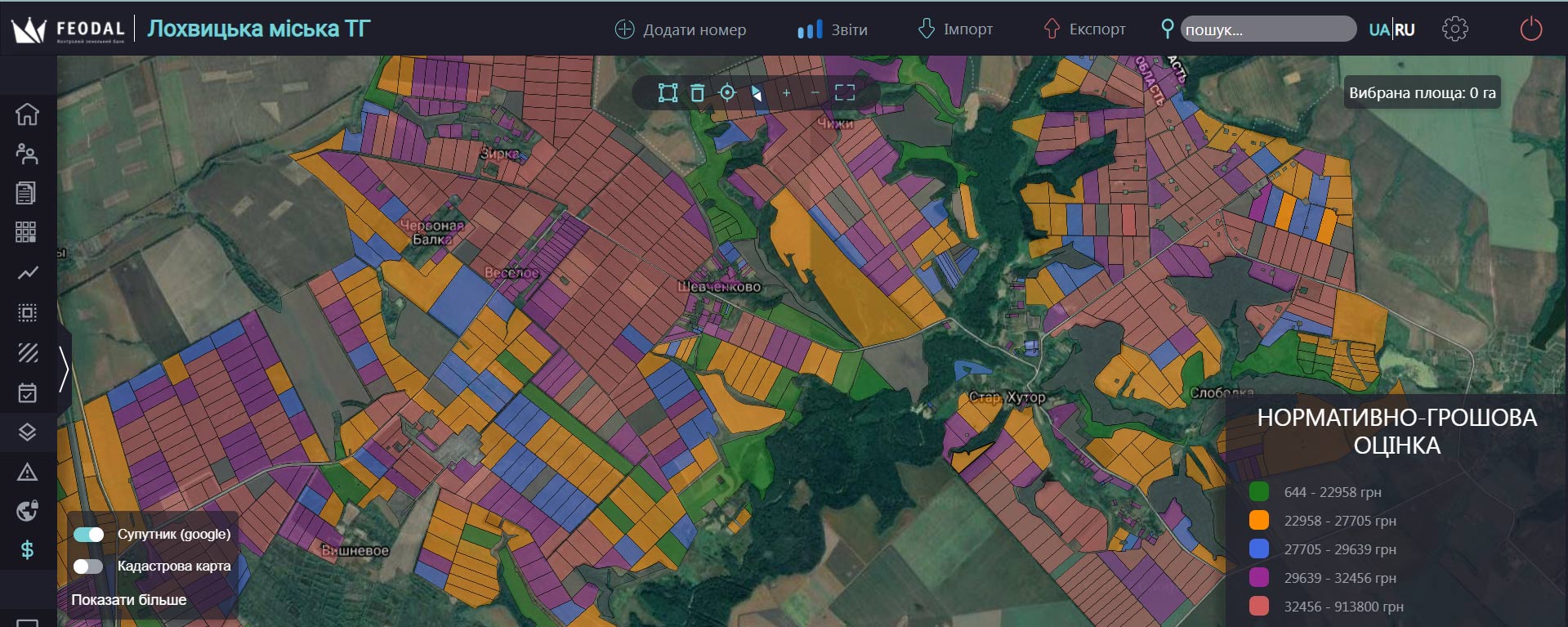Open the calendar icon in the sidebar
The image size is (1568, 627).
pos(27,393)
